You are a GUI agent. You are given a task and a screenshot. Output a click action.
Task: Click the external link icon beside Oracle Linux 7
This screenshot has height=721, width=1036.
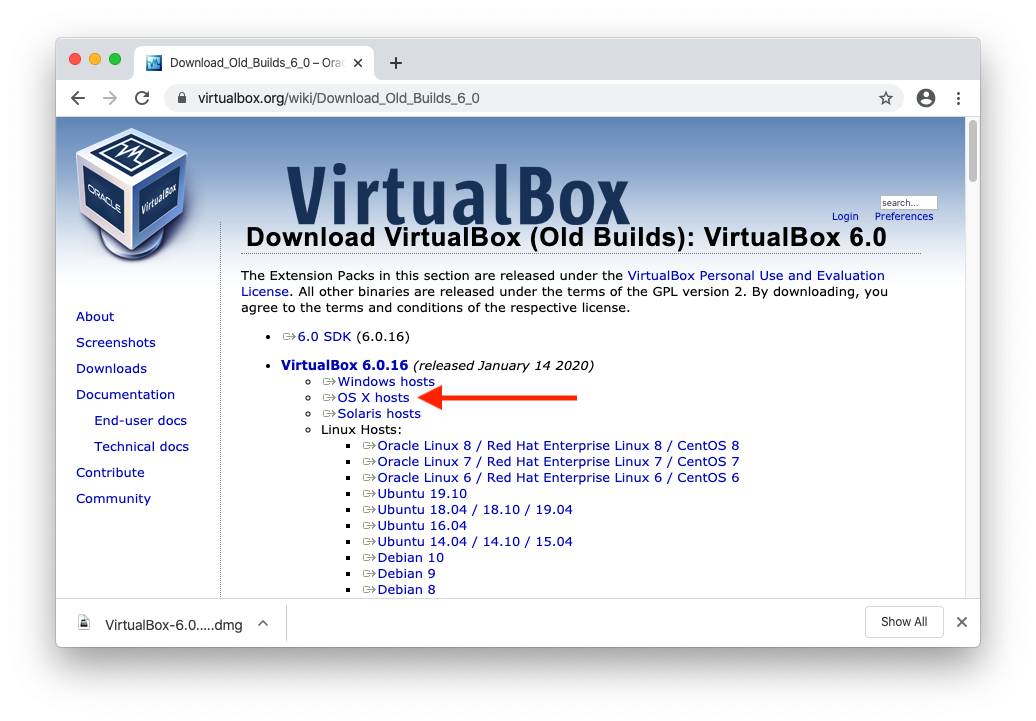coord(369,462)
